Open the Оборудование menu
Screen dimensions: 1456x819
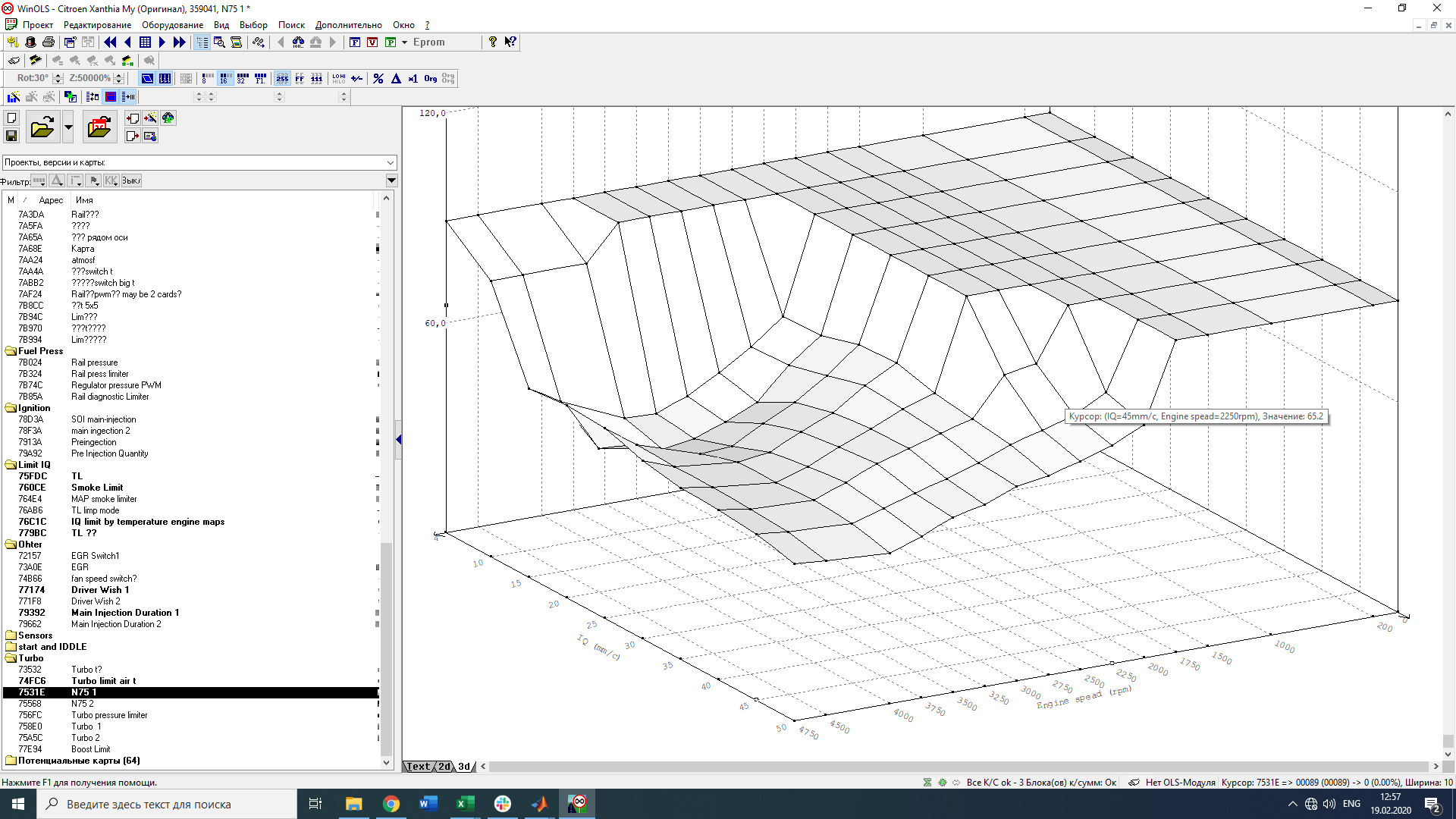(x=172, y=25)
